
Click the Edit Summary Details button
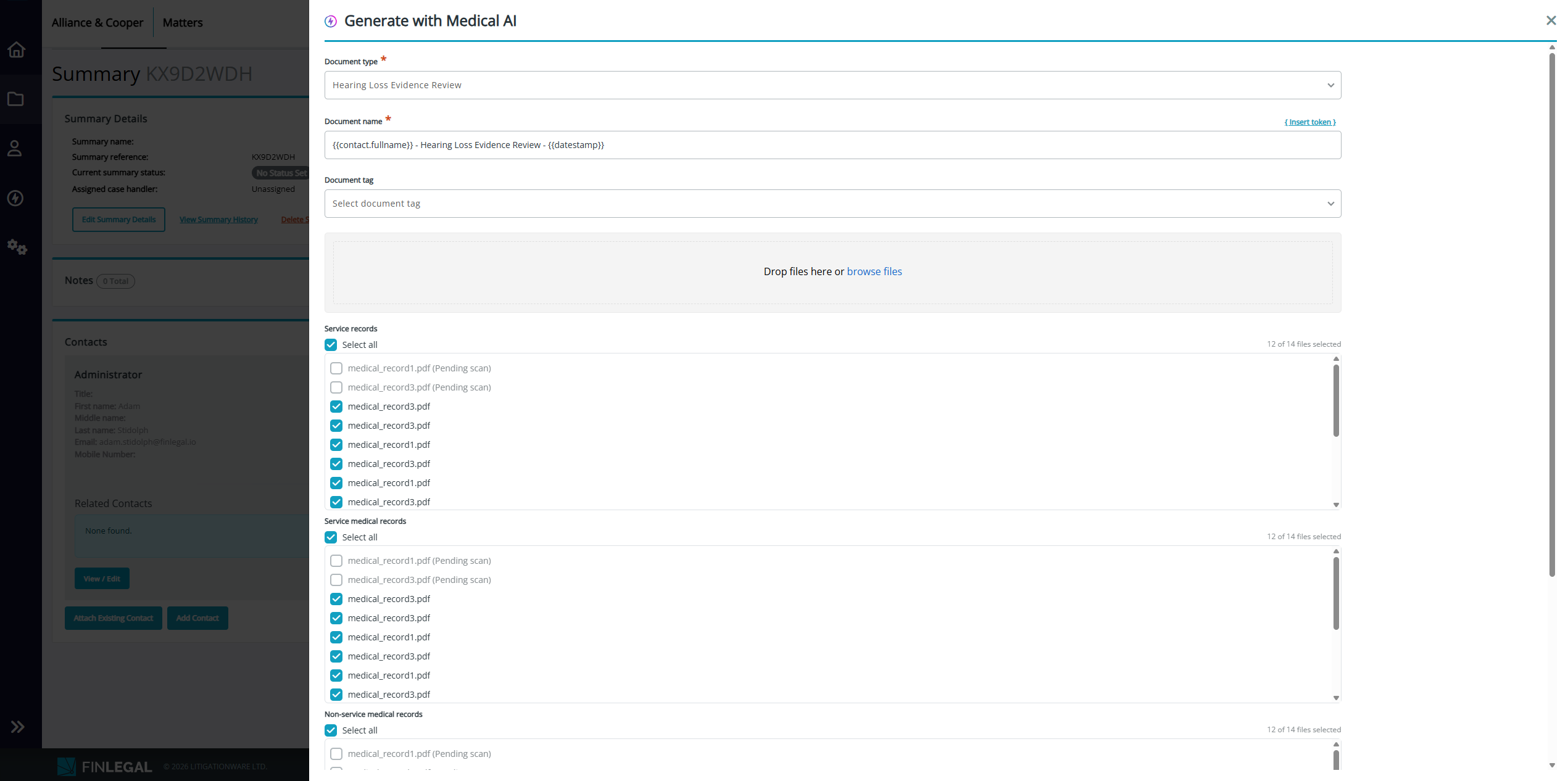[118, 220]
